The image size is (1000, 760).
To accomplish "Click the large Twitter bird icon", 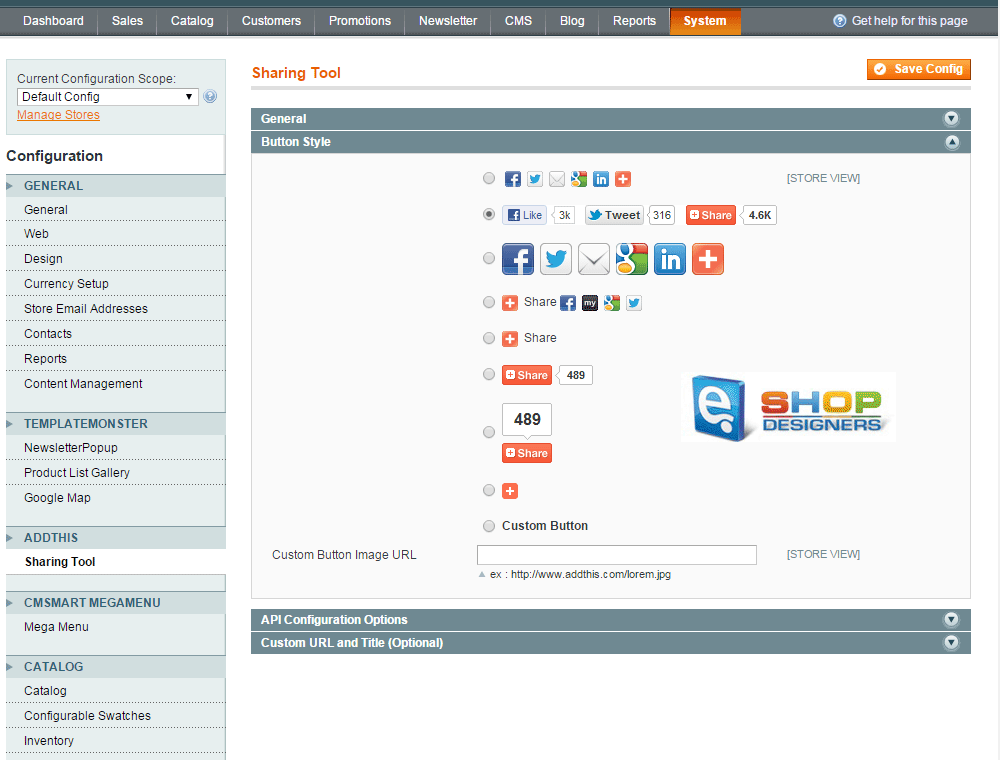I will click(556, 259).
